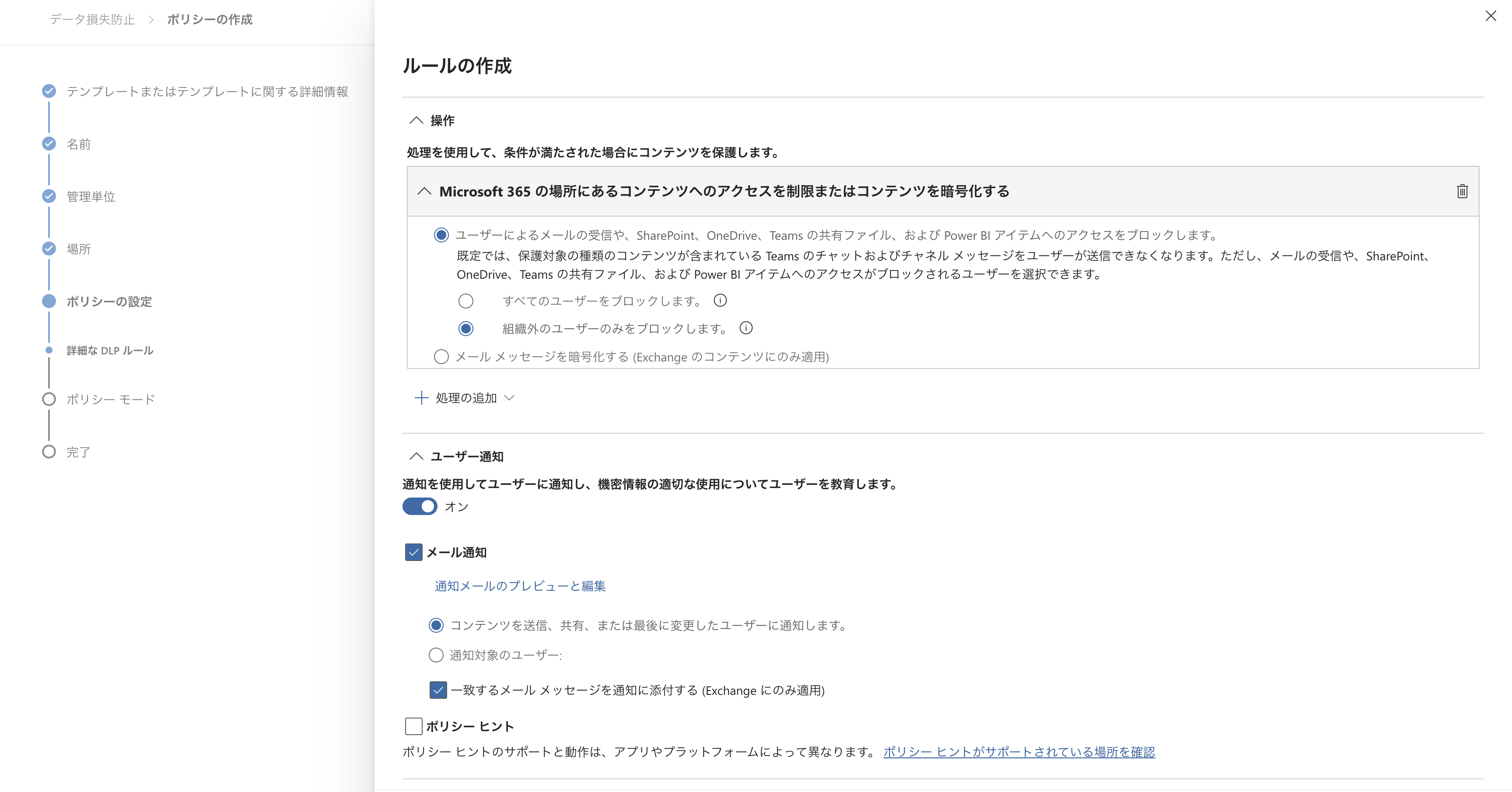Open the 処理の追加 dropdown arrow
The image size is (1512, 792).
click(510, 398)
